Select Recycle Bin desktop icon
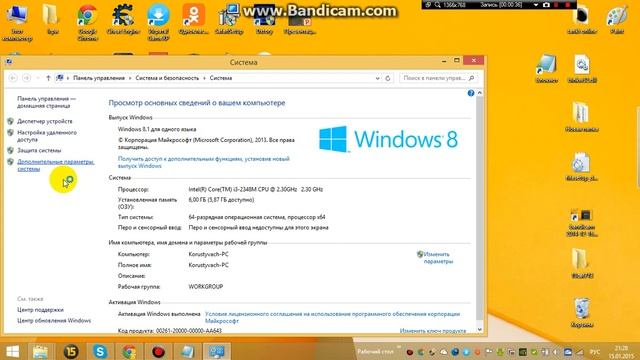640x360 pixels. point(582,313)
